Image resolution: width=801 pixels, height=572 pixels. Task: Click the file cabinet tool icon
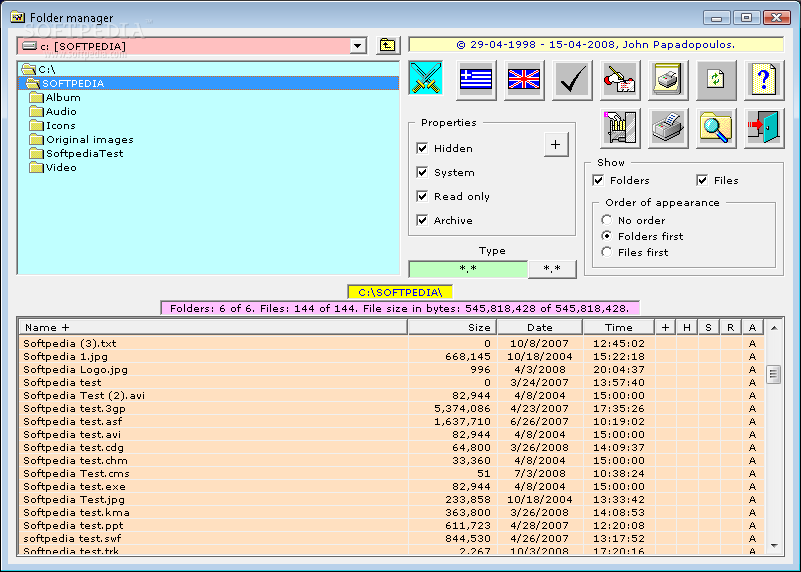click(x=620, y=128)
